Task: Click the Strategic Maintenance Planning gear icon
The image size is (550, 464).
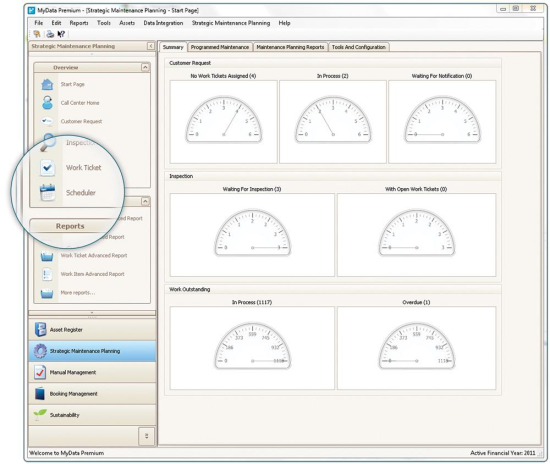Action: [x=40, y=351]
